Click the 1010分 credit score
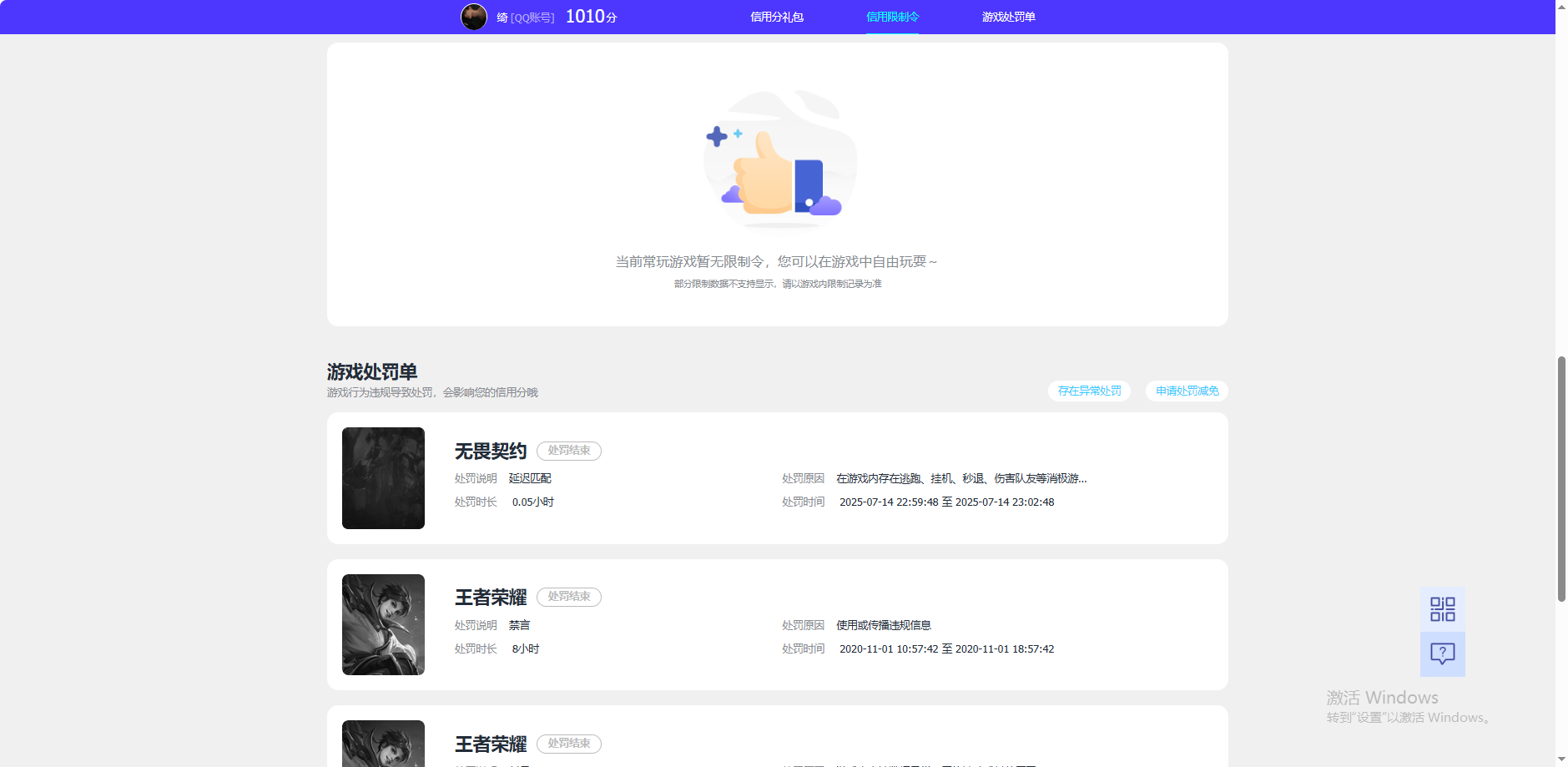Screen dimensions: 1568x767 pos(592,17)
